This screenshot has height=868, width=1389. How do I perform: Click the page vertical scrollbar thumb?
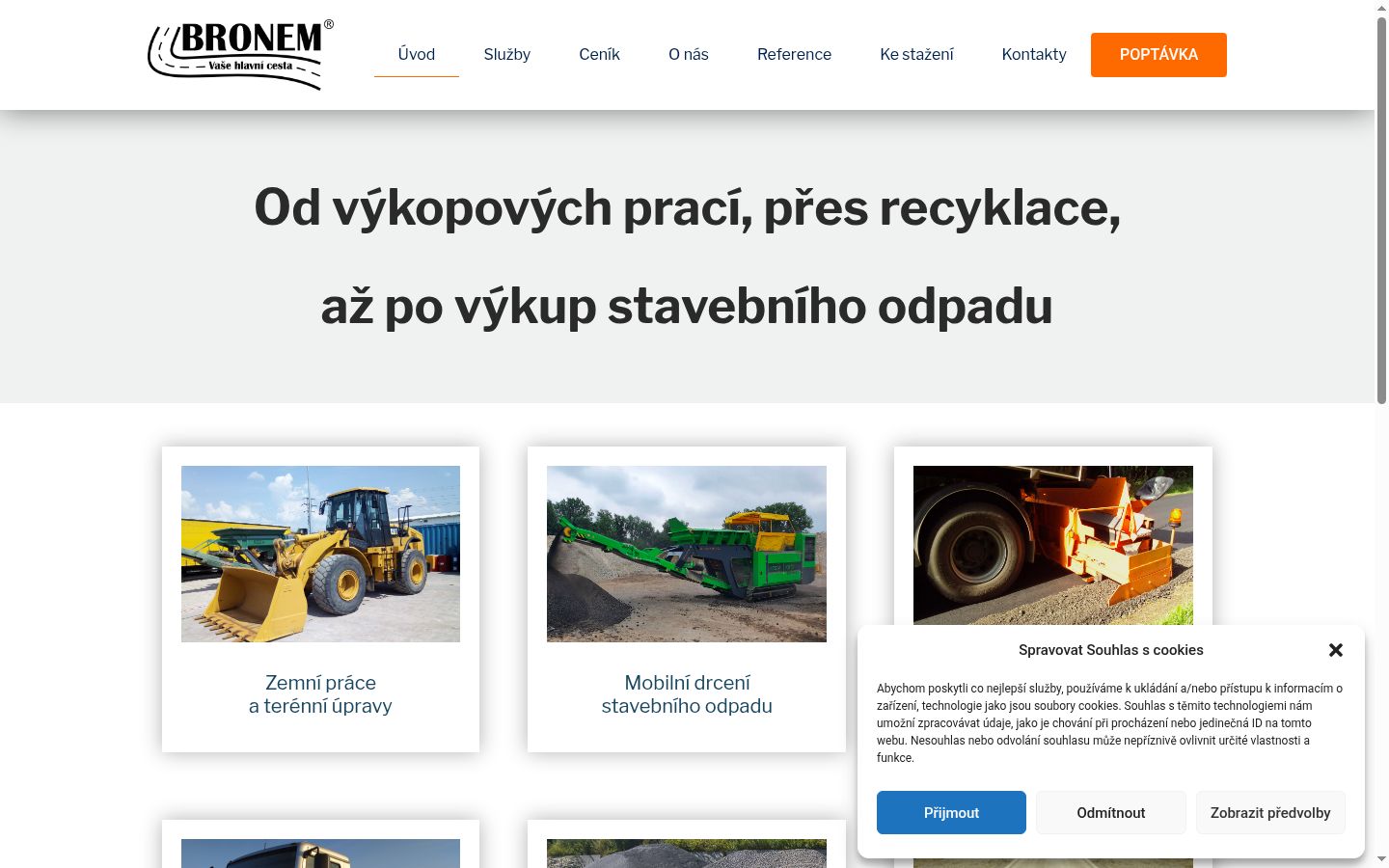1381,210
